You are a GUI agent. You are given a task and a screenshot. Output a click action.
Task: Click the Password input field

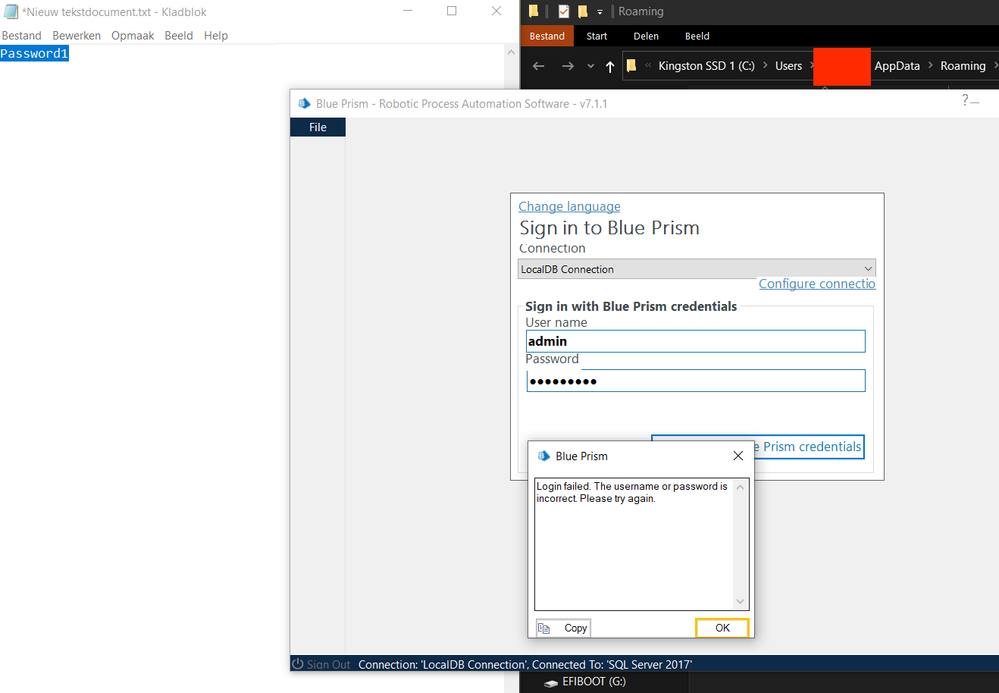click(x=695, y=381)
